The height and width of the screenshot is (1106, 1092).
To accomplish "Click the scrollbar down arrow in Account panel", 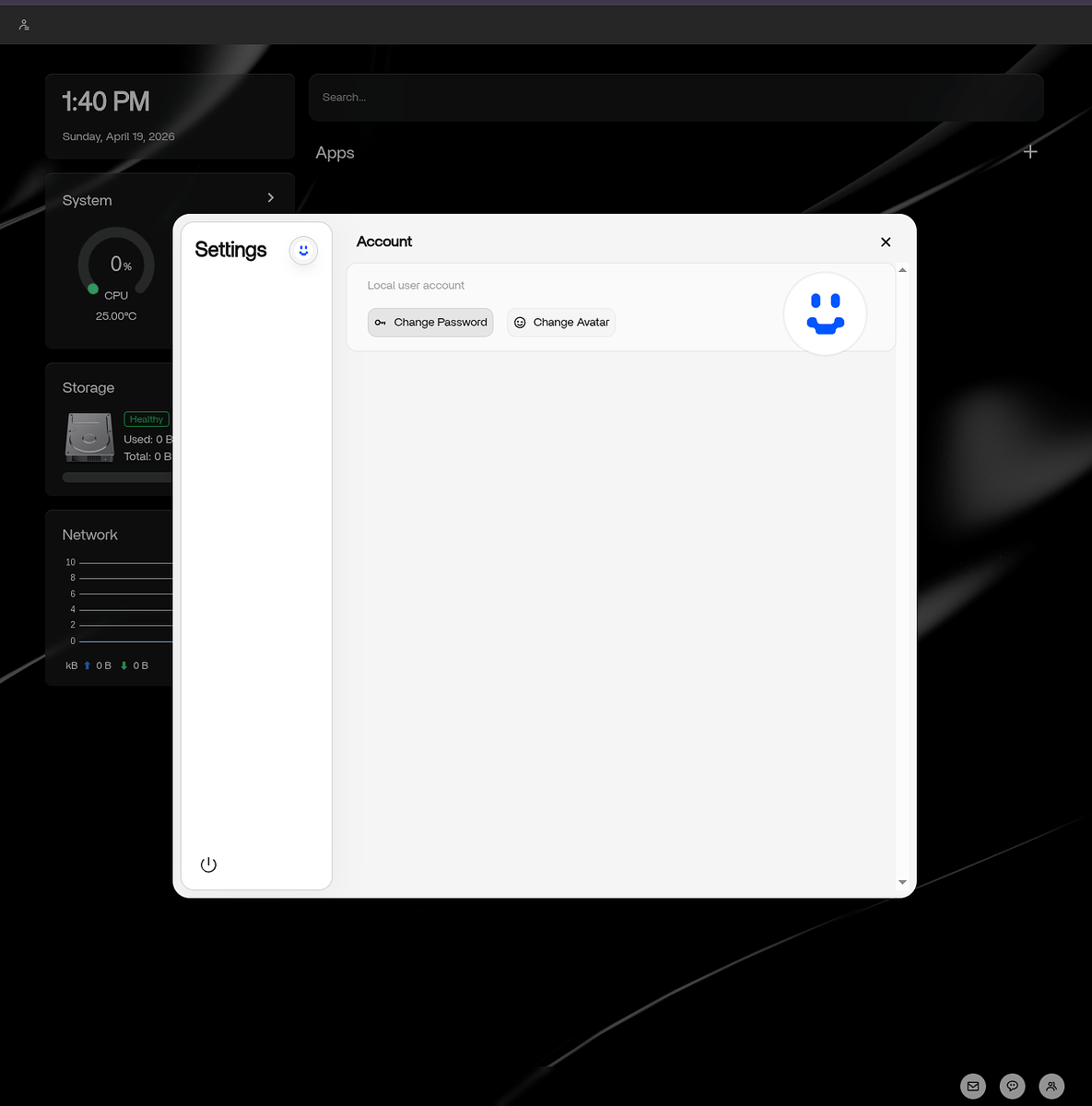I will point(902,882).
